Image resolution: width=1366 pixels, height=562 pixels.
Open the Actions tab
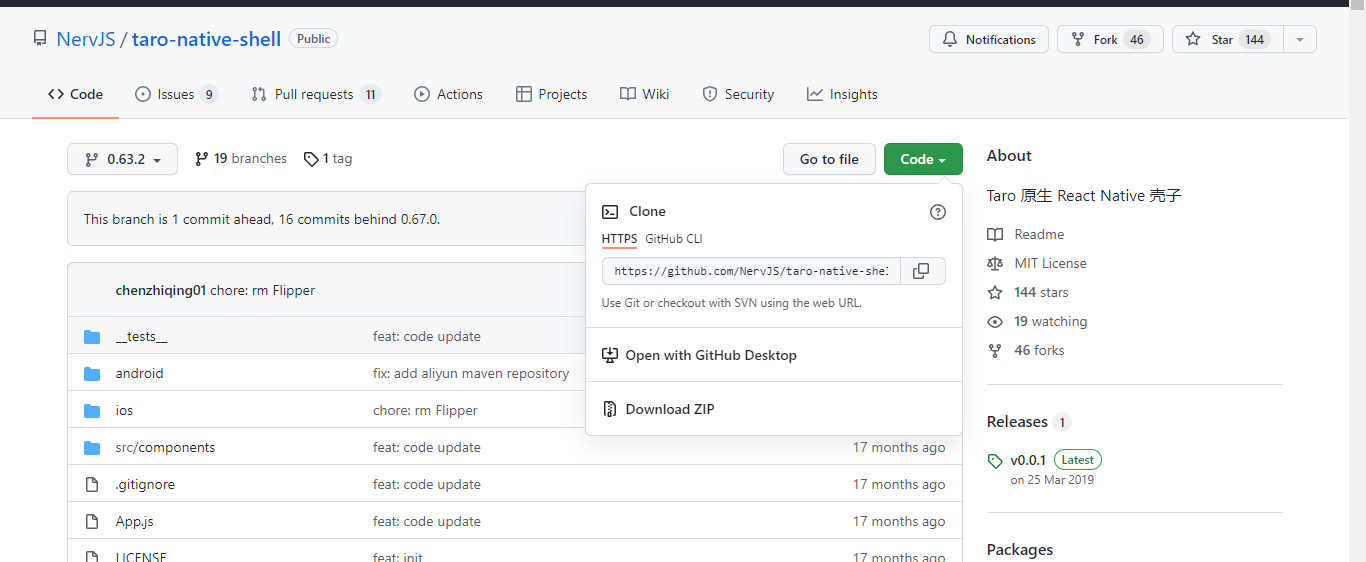click(x=449, y=94)
